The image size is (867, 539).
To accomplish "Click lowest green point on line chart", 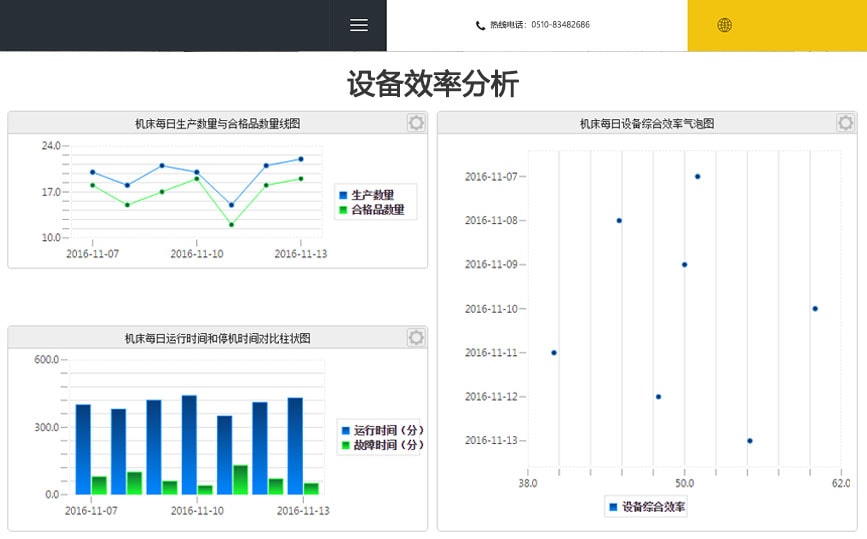I will click(231, 225).
